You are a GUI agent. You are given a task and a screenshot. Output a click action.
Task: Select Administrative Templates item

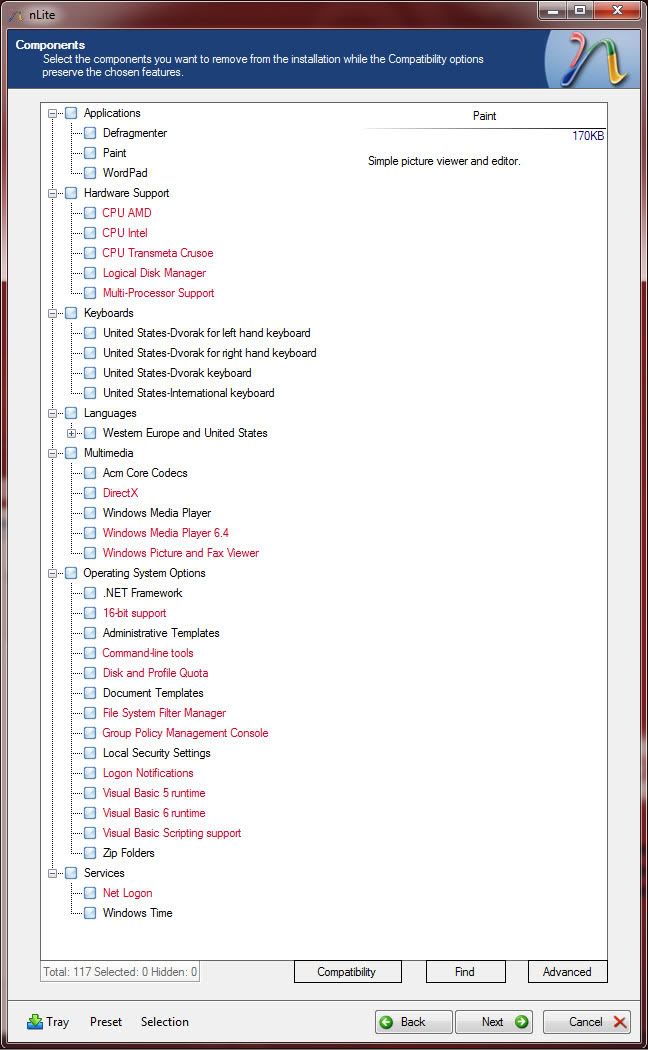pyautogui.click(x=161, y=633)
